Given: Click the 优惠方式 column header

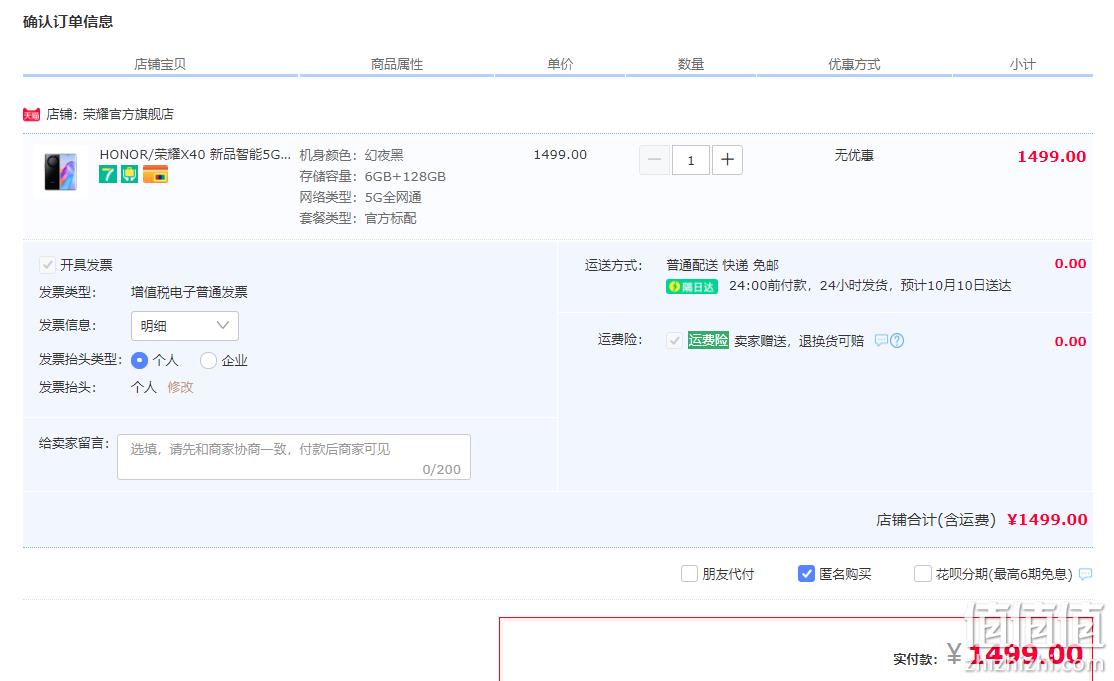Looking at the screenshot, I should point(854,64).
